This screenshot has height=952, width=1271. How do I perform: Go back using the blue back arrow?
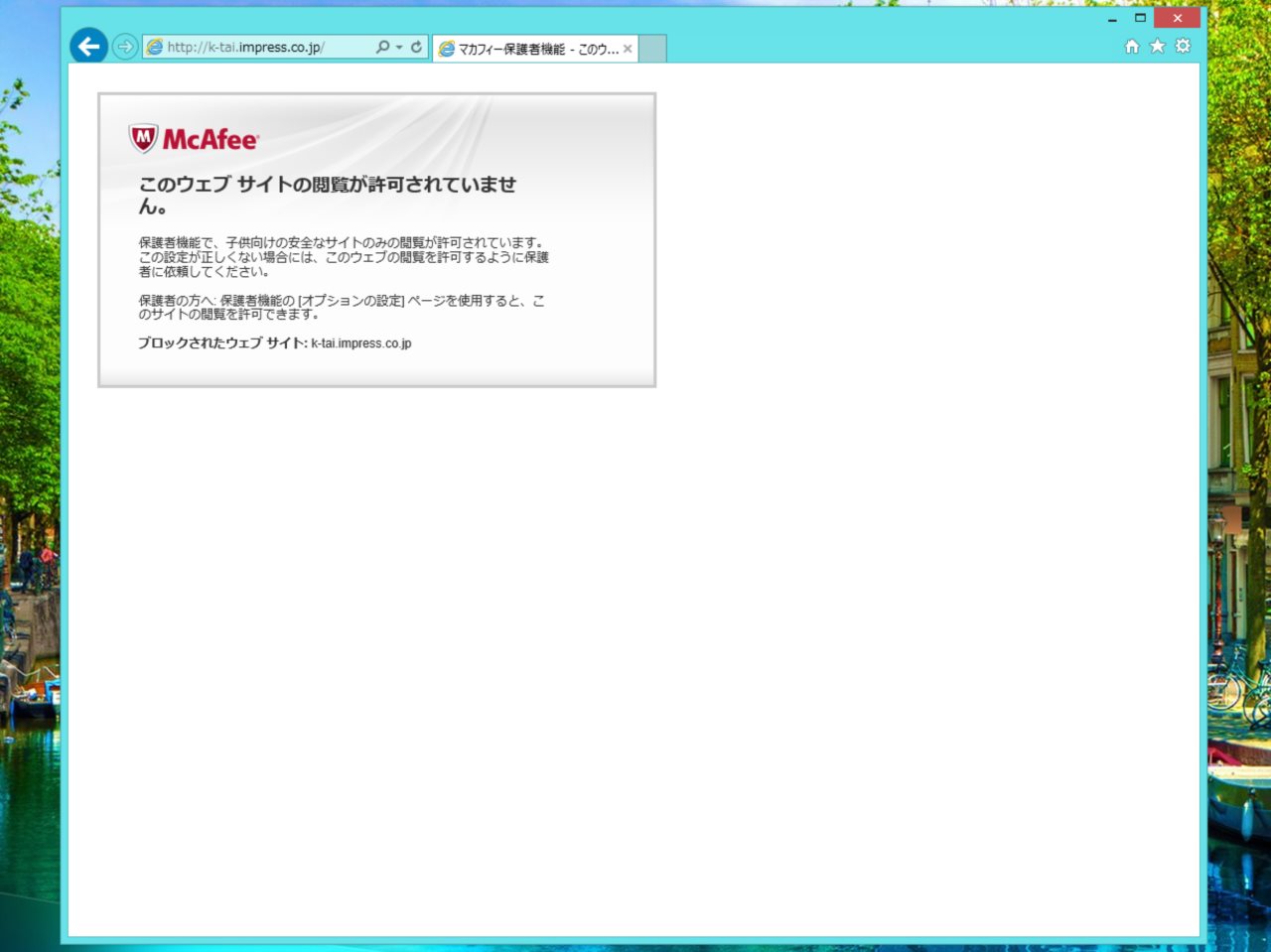point(88,46)
